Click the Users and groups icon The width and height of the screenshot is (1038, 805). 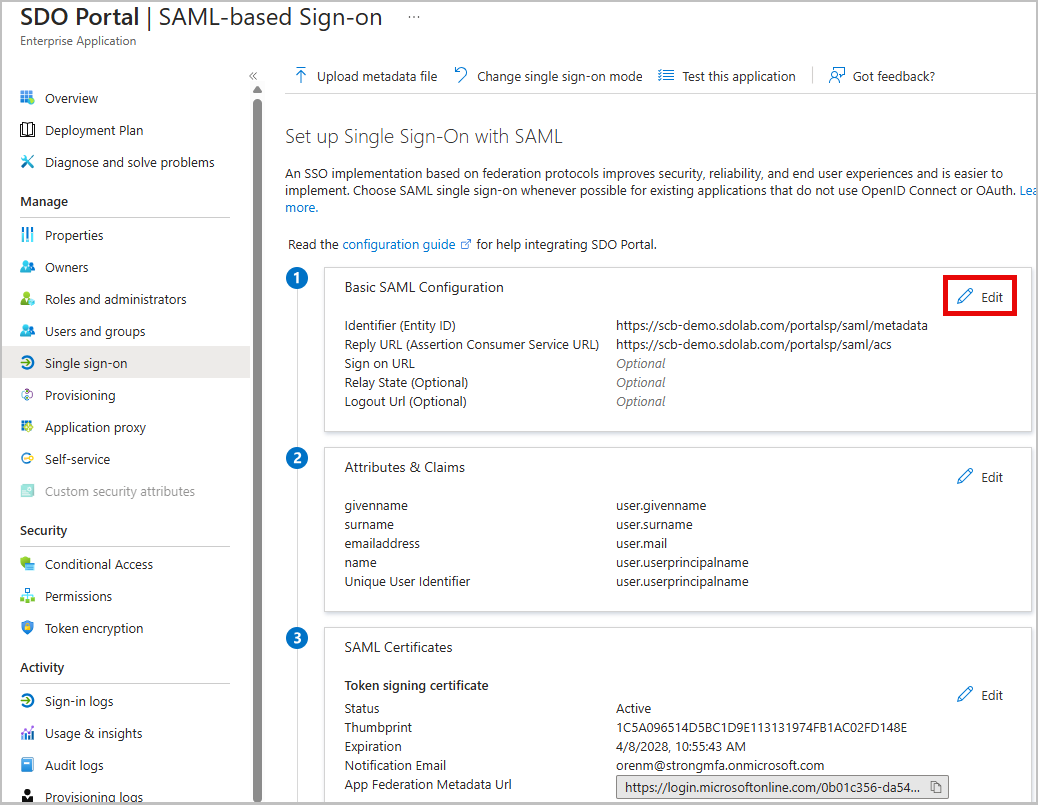[27, 330]
